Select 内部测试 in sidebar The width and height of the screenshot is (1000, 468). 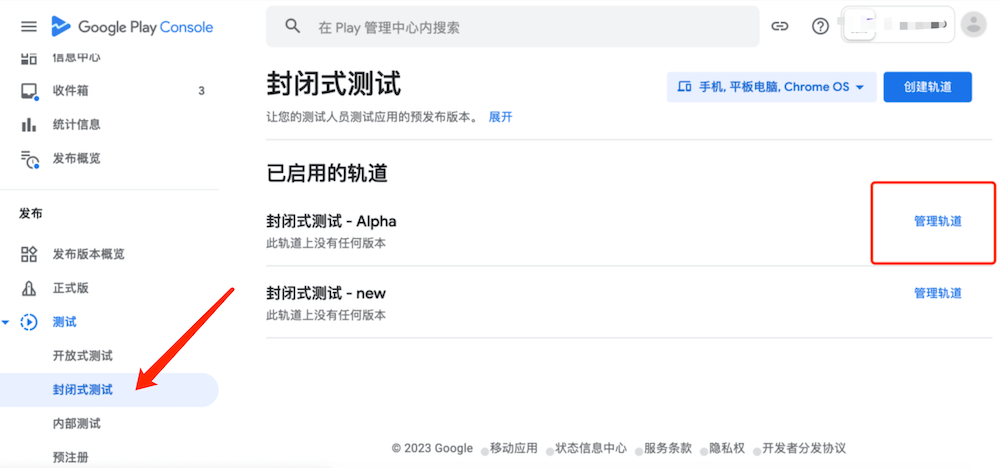pyautogui.click(x=76, y=424)
